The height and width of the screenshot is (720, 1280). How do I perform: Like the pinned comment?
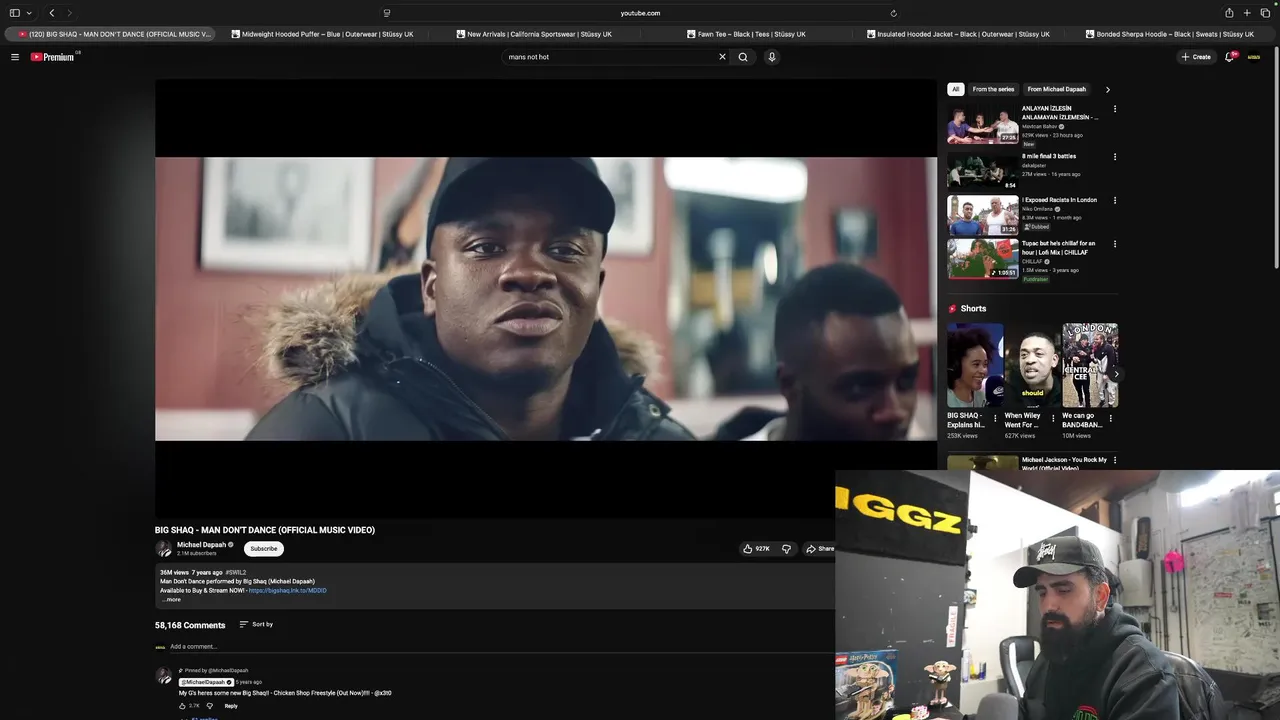[183, 706]
